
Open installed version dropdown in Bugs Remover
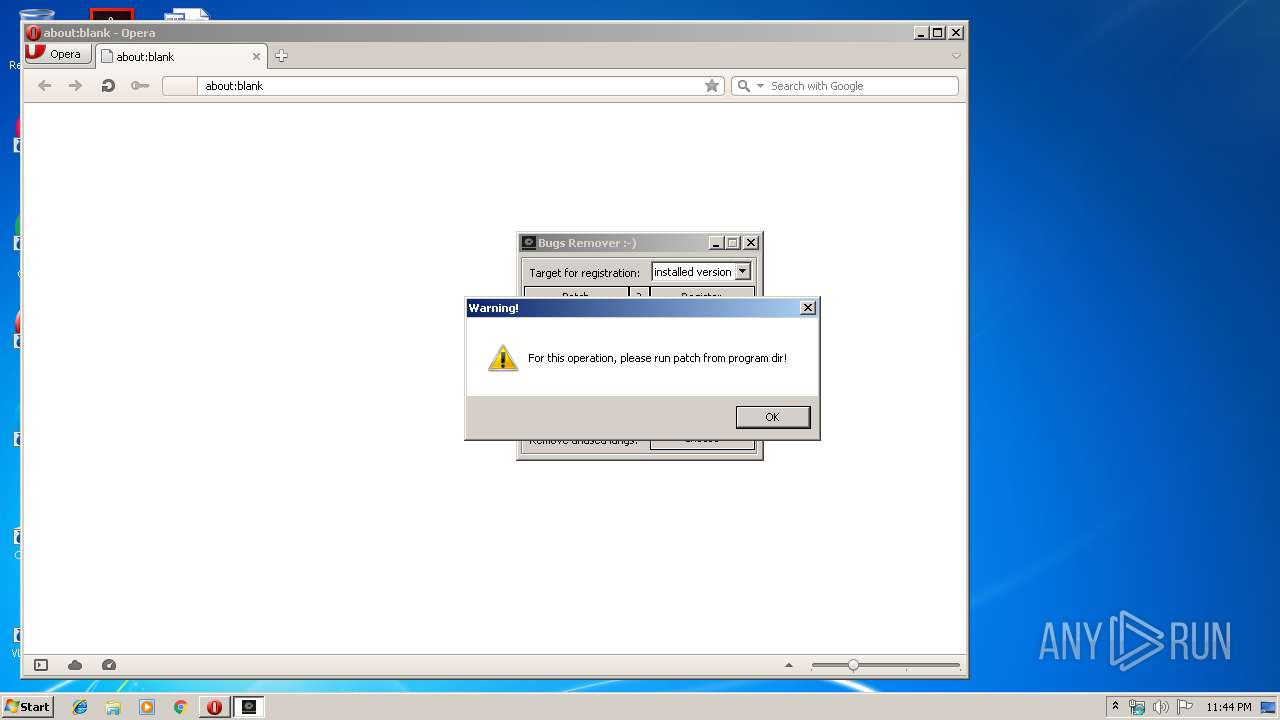click(x=742, y=272)
